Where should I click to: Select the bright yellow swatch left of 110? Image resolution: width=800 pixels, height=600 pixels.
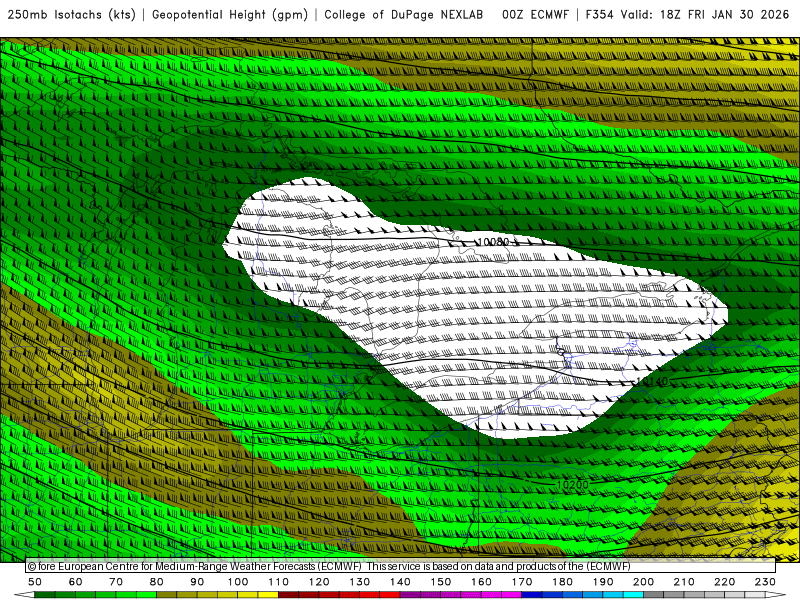coord(268,594)
